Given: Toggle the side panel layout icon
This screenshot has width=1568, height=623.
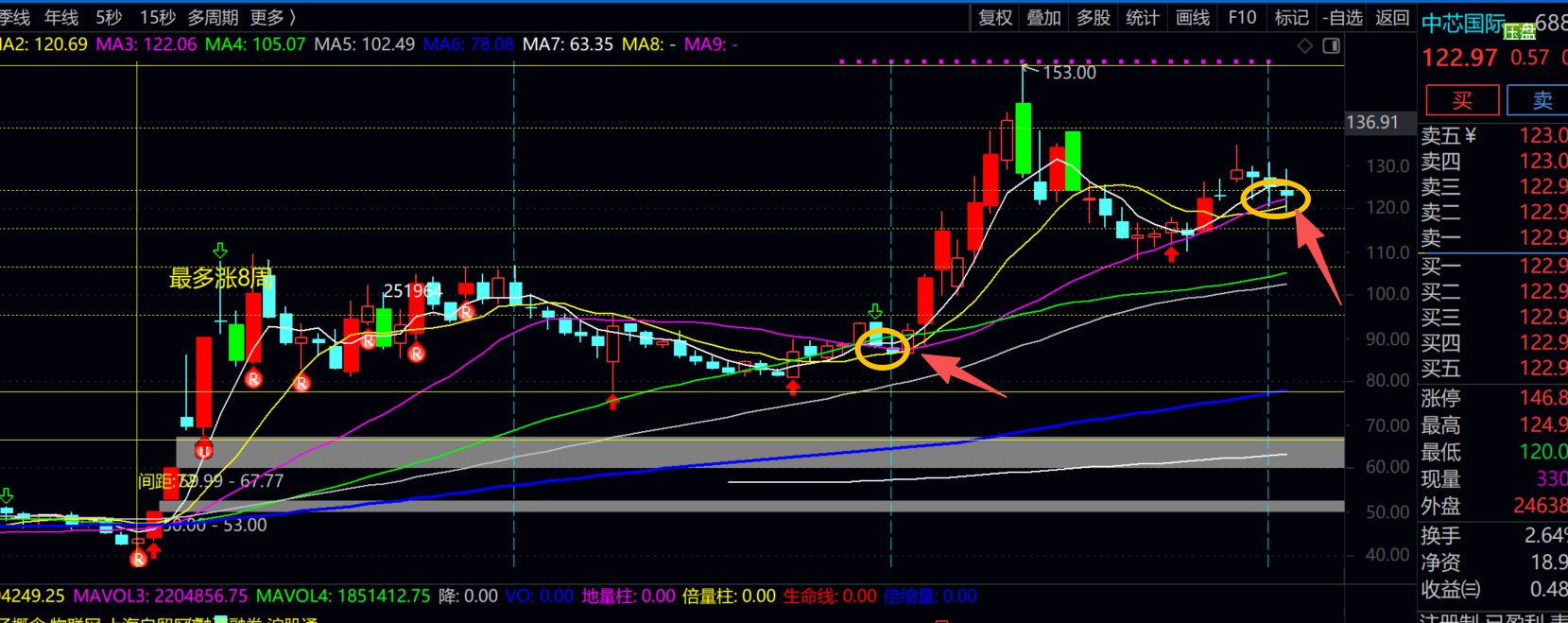Looking at the screenshot, I should (1331, 45).
